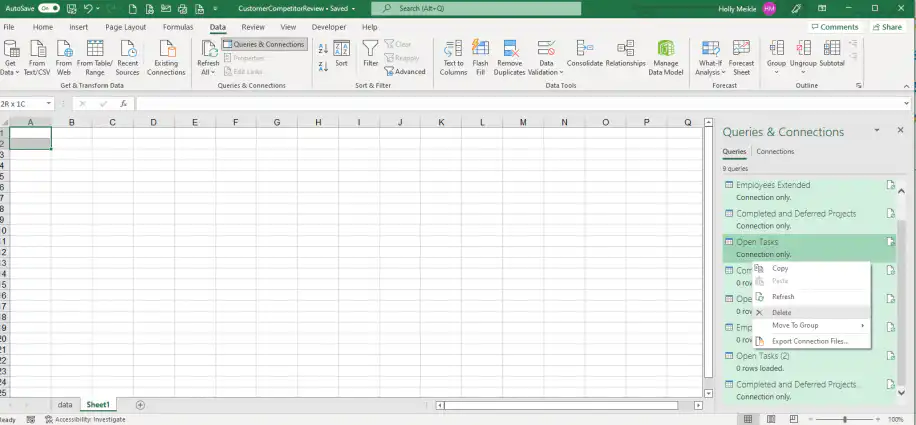Choose Delete from context menu
Image resolution: width=916 pixels, height=425 pixels.
[811, 312]
